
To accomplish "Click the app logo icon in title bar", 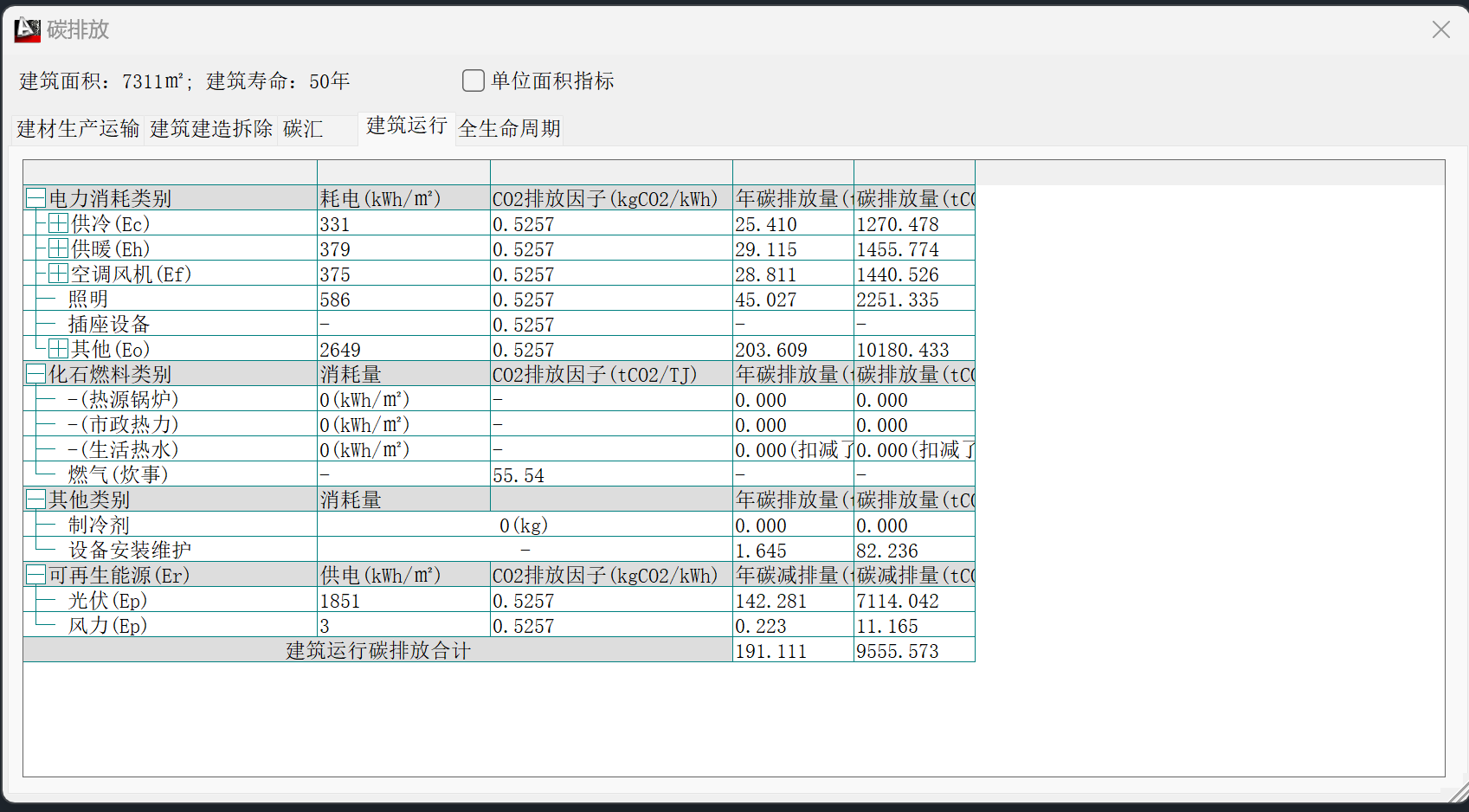I will [28, 29].
